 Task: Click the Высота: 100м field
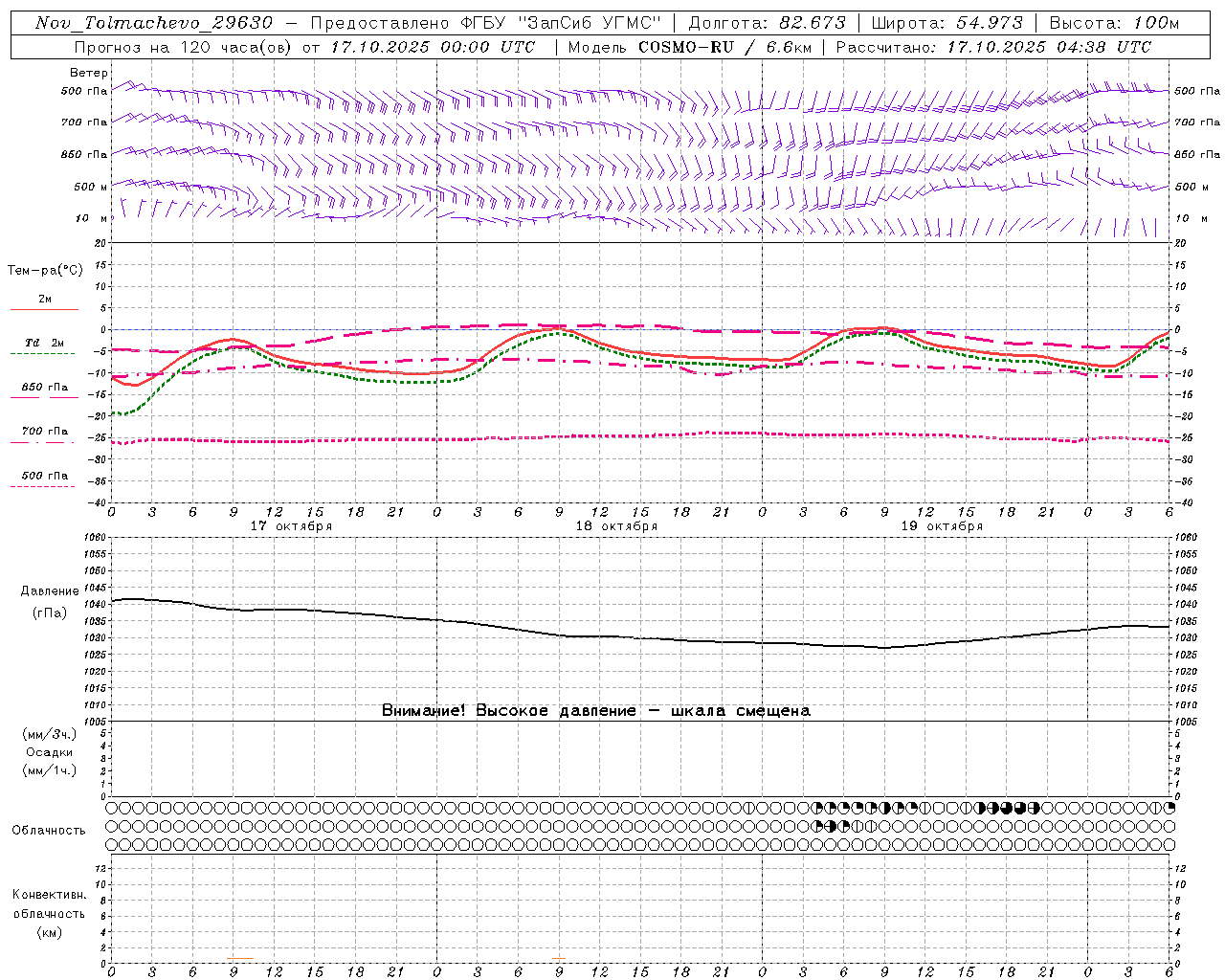click(x=1114, y=23)
